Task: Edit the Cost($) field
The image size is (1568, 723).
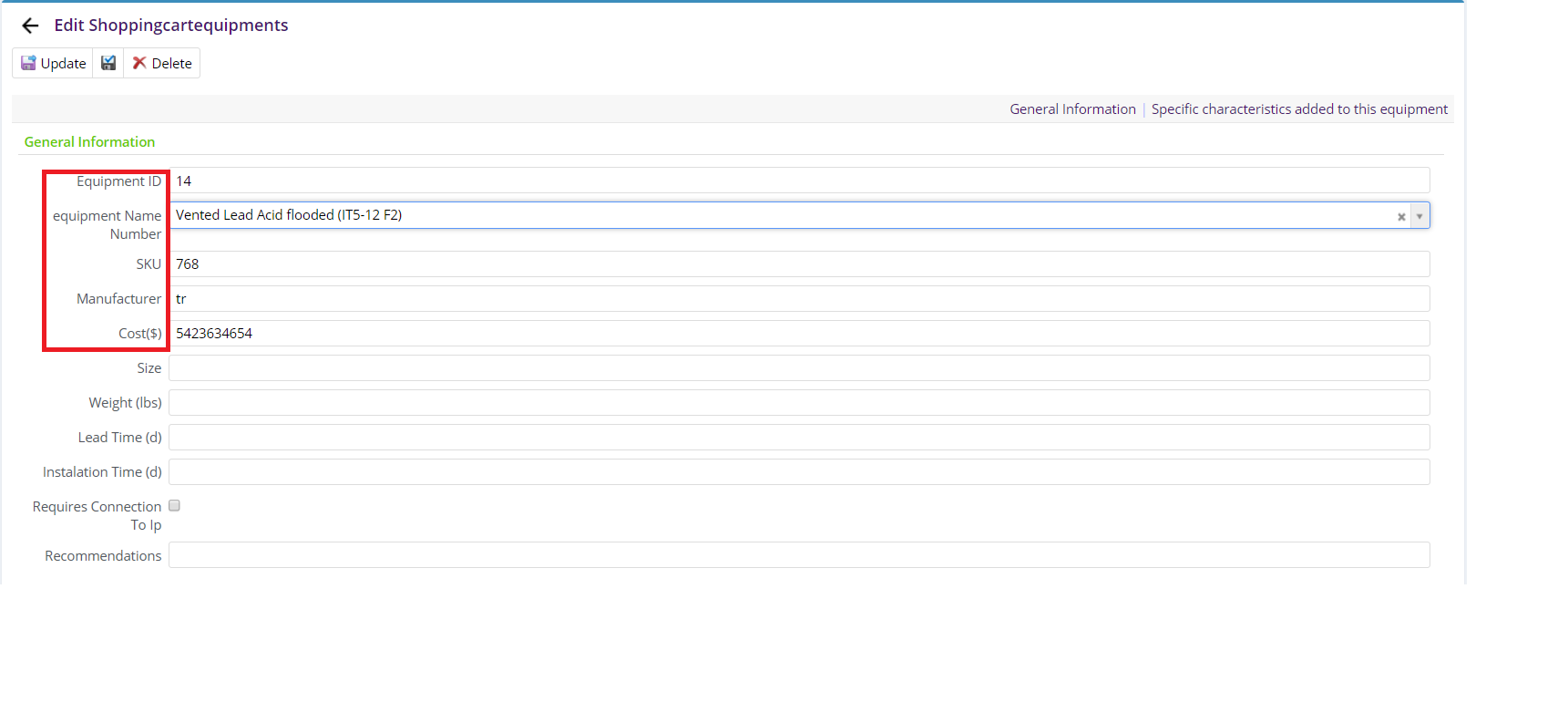Action: click(x=799, y=334)
